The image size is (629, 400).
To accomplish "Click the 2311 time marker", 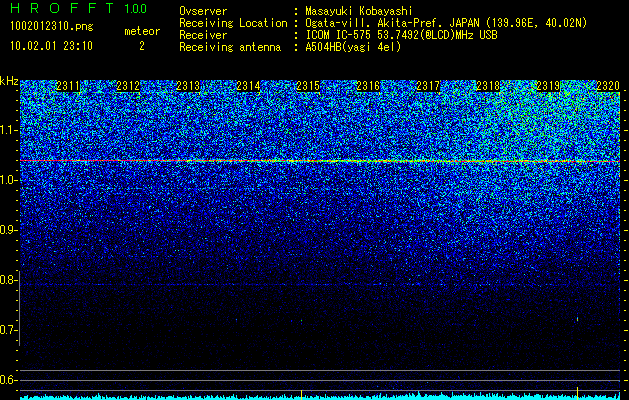I will coord(68,86).
